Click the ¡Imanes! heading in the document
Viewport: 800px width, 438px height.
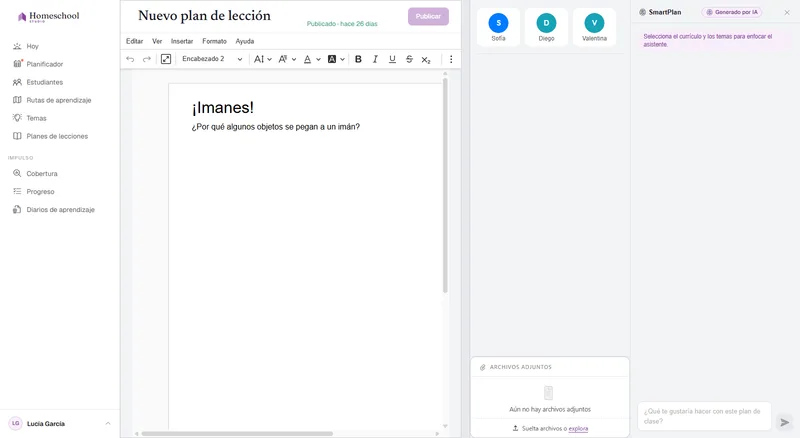[223, 108]
